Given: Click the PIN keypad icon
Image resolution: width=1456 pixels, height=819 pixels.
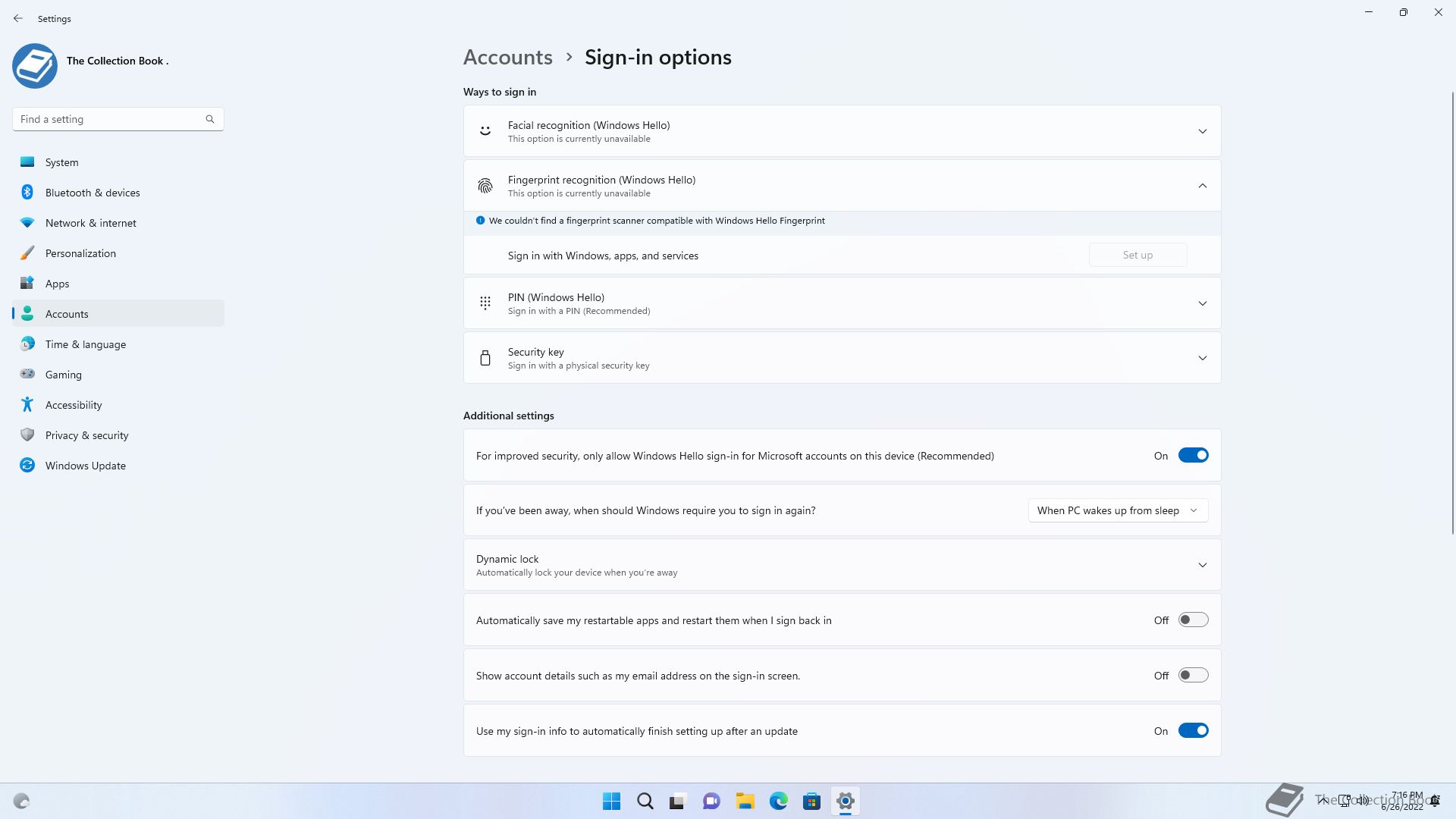Looking at the screenshot, I should tap(485, 303).
